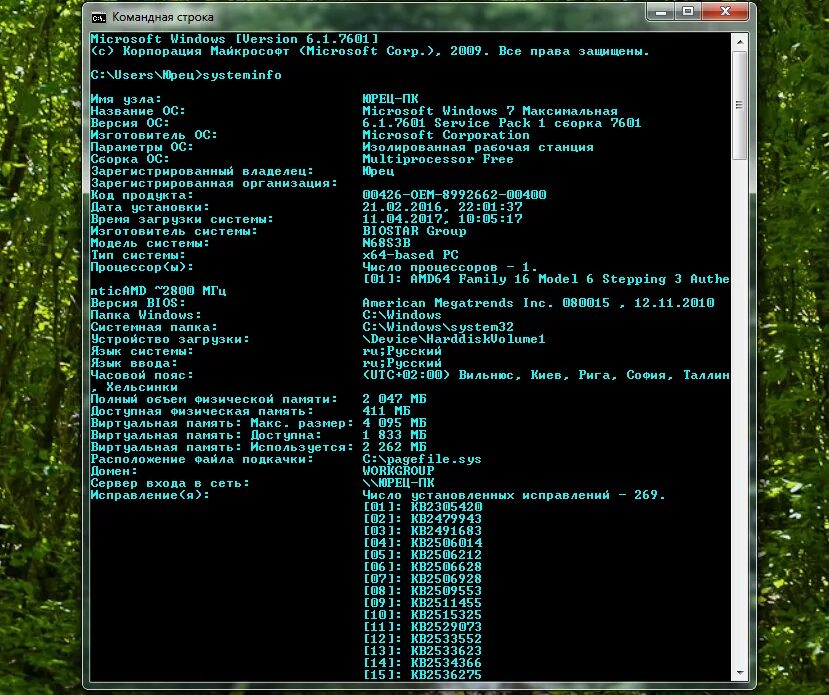This screenshot has width=829, height=695.
Task: Click virtual memory available '1 833 МБ'
Action: coord(394,435)
